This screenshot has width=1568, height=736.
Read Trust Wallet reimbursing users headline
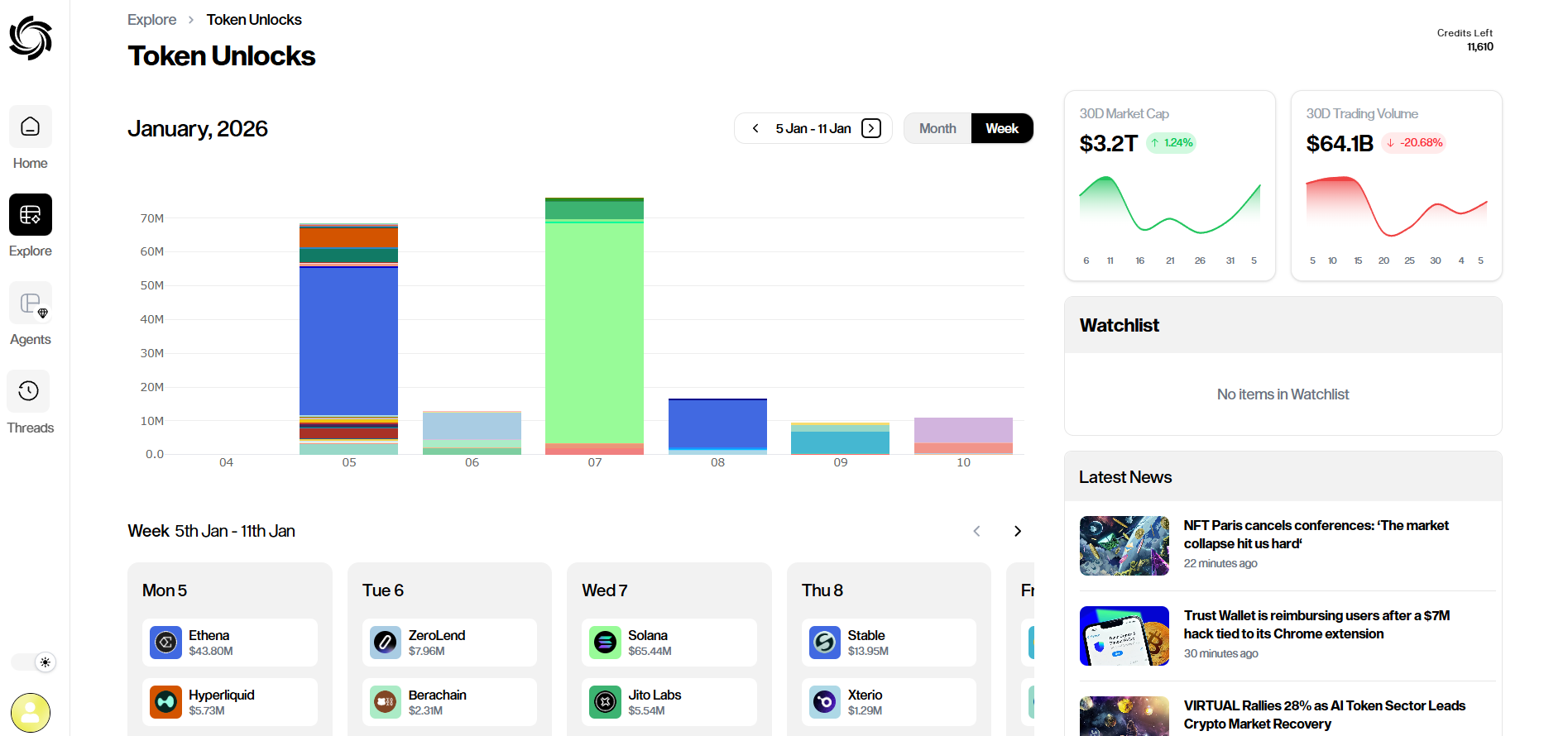[1316, 624]
